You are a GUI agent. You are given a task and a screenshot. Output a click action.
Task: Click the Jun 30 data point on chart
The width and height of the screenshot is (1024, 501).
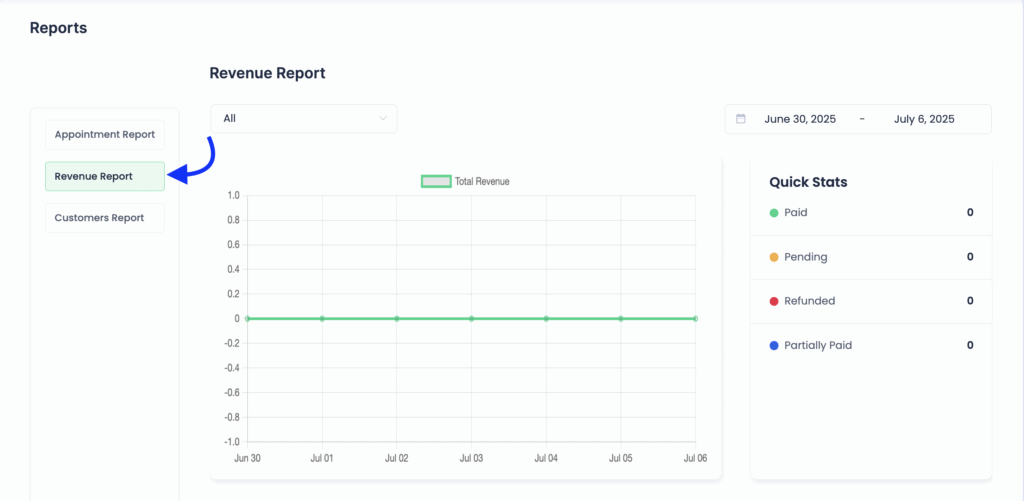pos(247,319)
